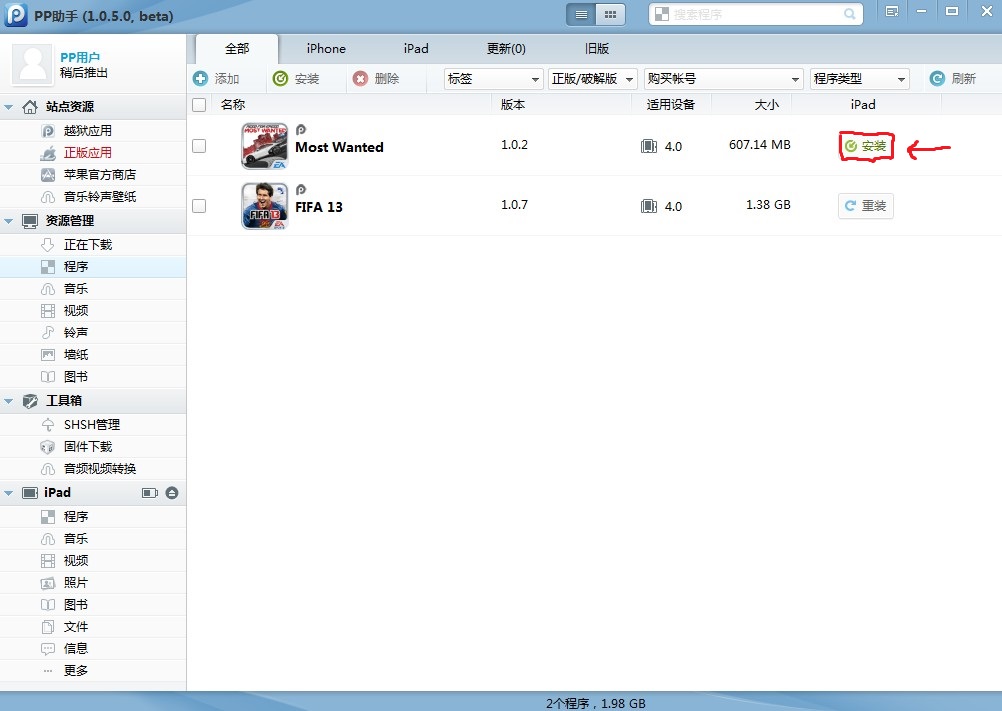Viewport: 1002px width, 711px height.
Task: Switch to the iPhone tab
Action: coord(326,49)
